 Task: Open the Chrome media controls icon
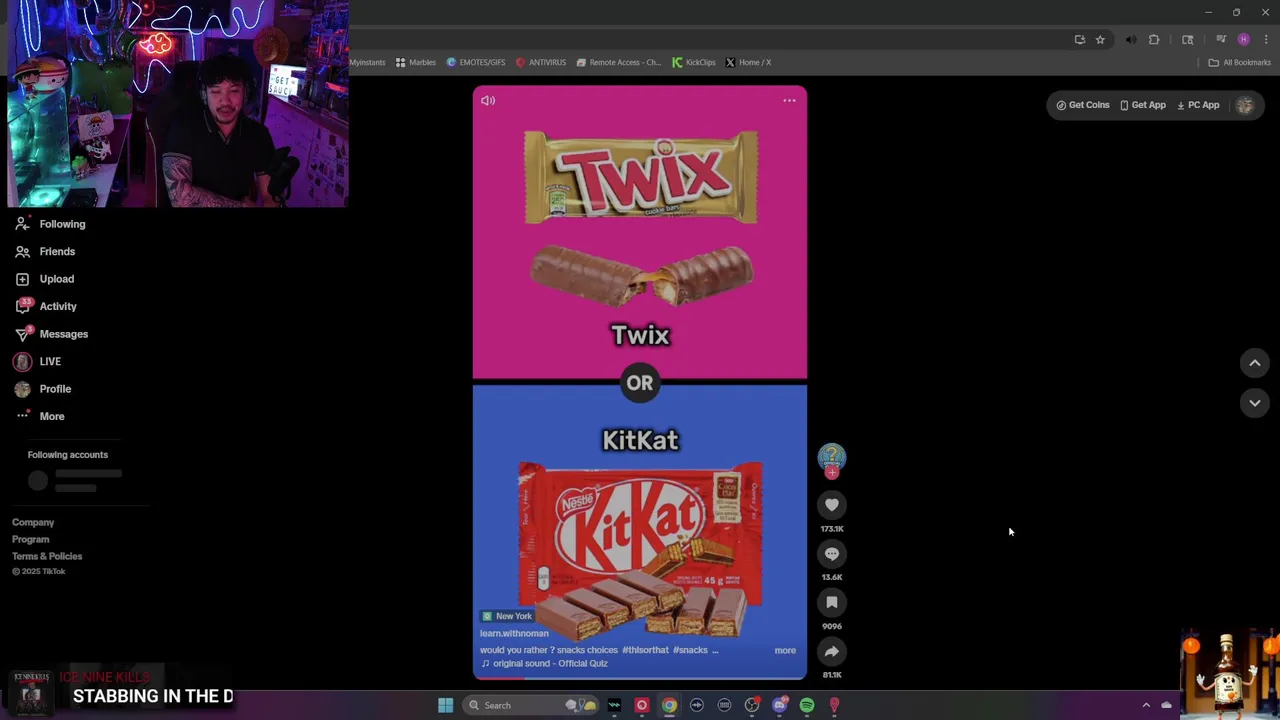tap(1221, 40)
